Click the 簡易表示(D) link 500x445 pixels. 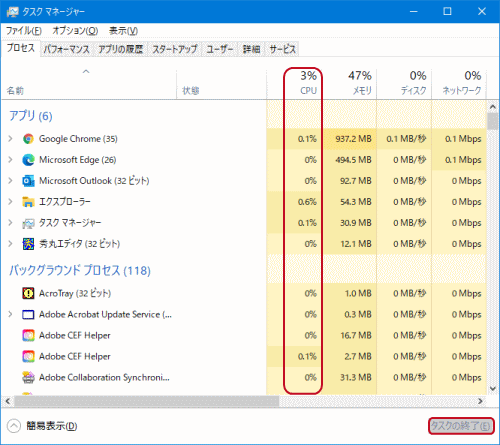coord(52,426)
